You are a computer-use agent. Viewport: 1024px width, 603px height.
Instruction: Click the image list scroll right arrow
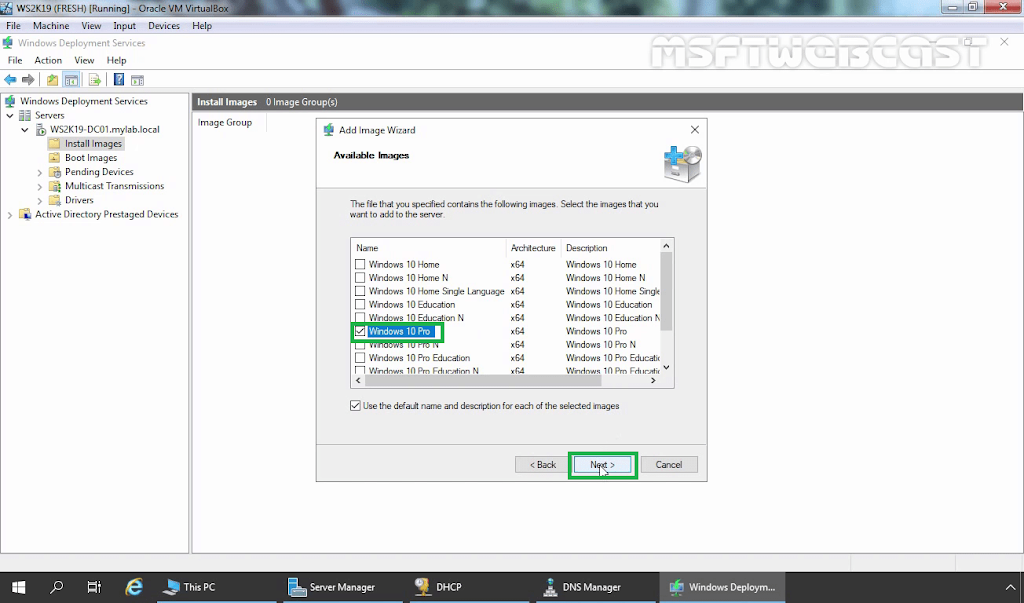[653, 380]
